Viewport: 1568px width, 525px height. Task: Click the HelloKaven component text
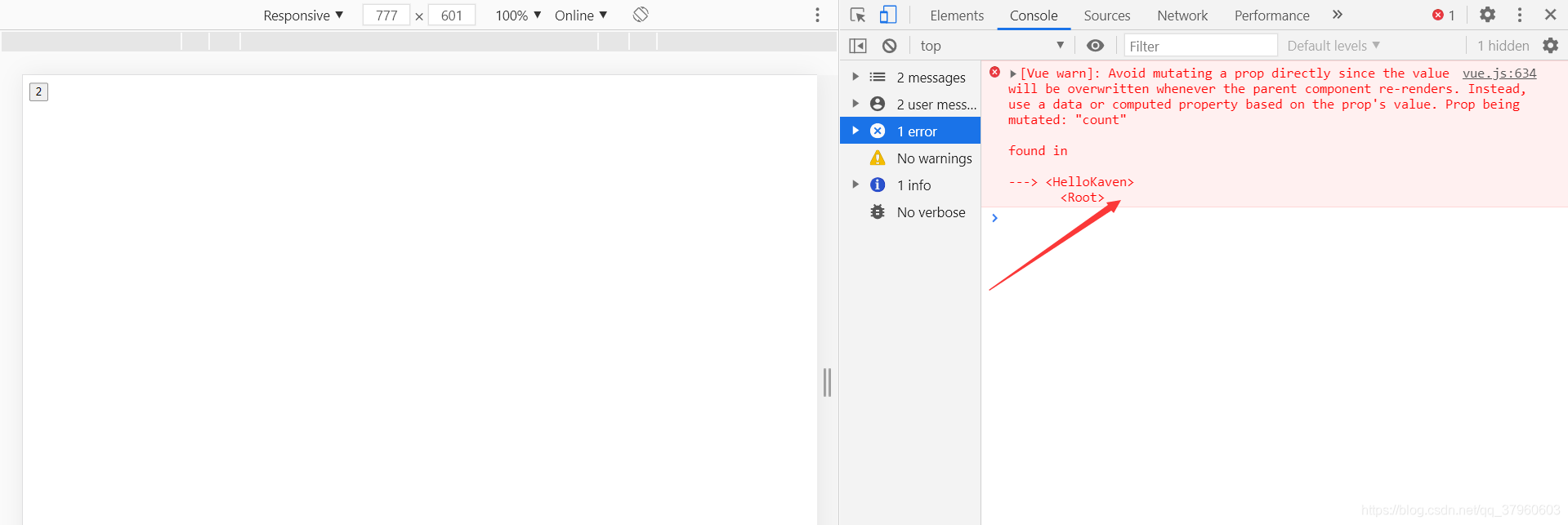(1090, 182)
